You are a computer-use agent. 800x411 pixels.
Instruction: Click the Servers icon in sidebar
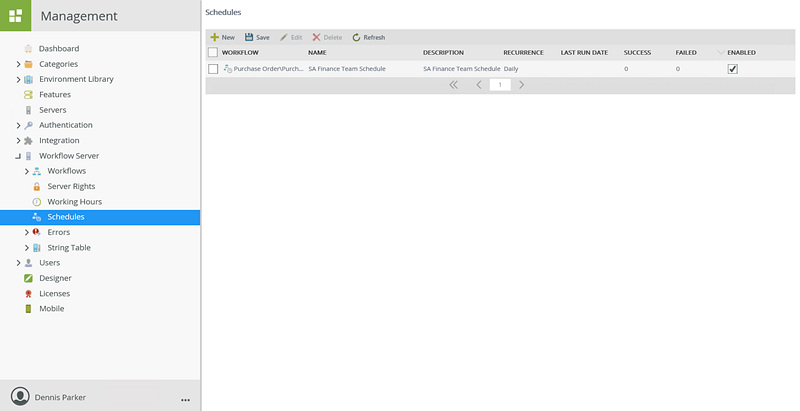tap(29, 110)
